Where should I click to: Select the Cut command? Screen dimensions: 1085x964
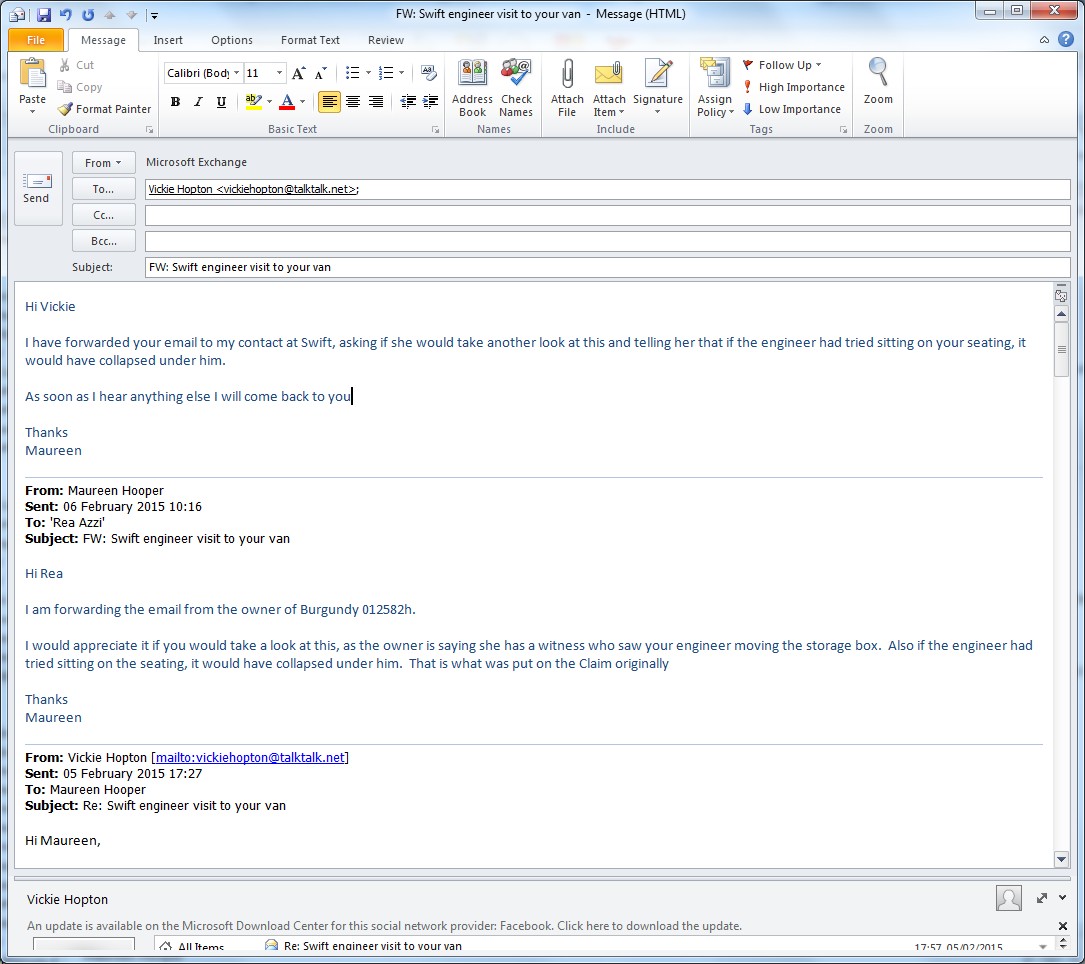point(76,65)
